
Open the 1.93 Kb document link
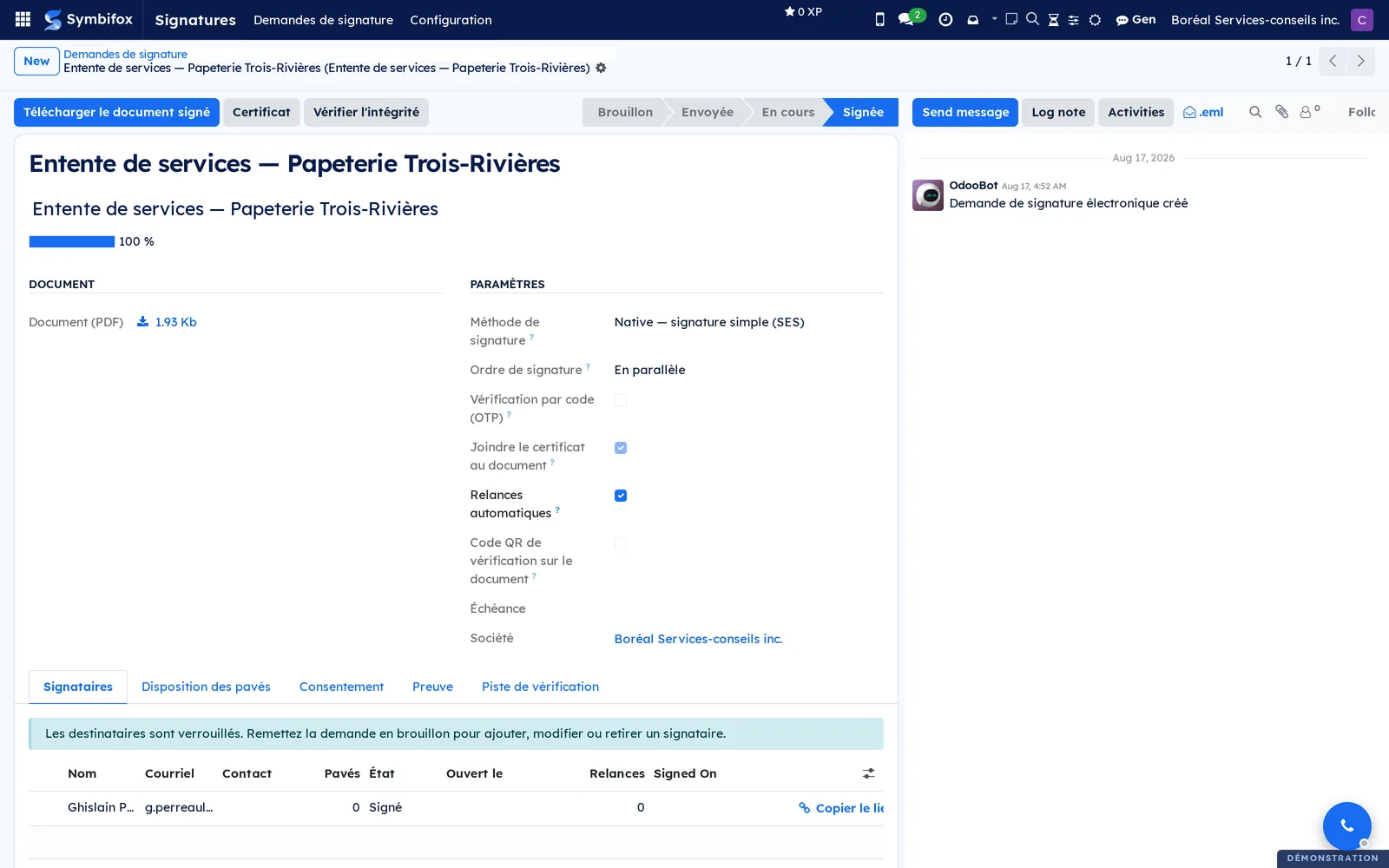(x=176, y=322)
